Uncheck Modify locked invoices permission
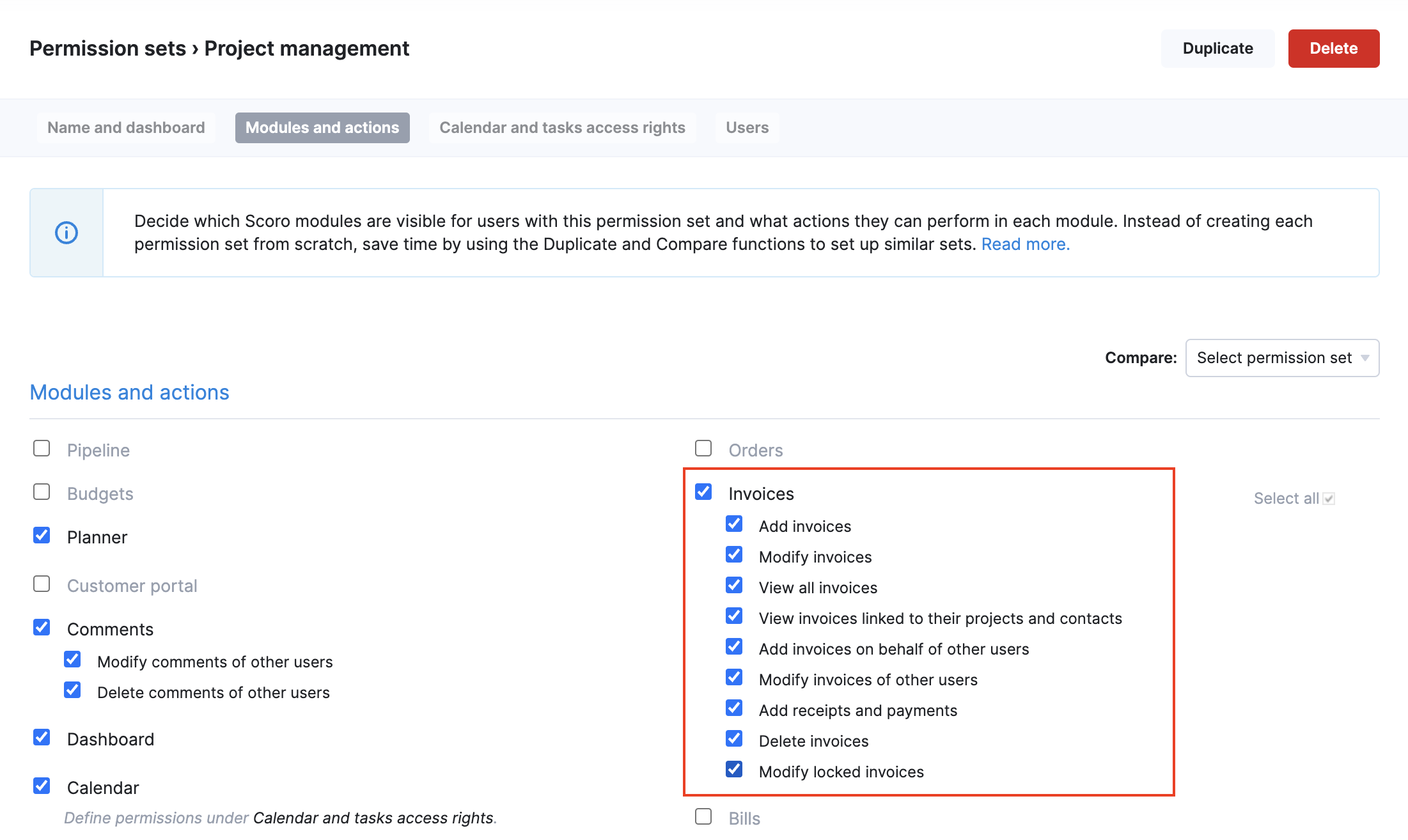The image size is (1408, 840). pyautogui.click(x=734, y=770)
